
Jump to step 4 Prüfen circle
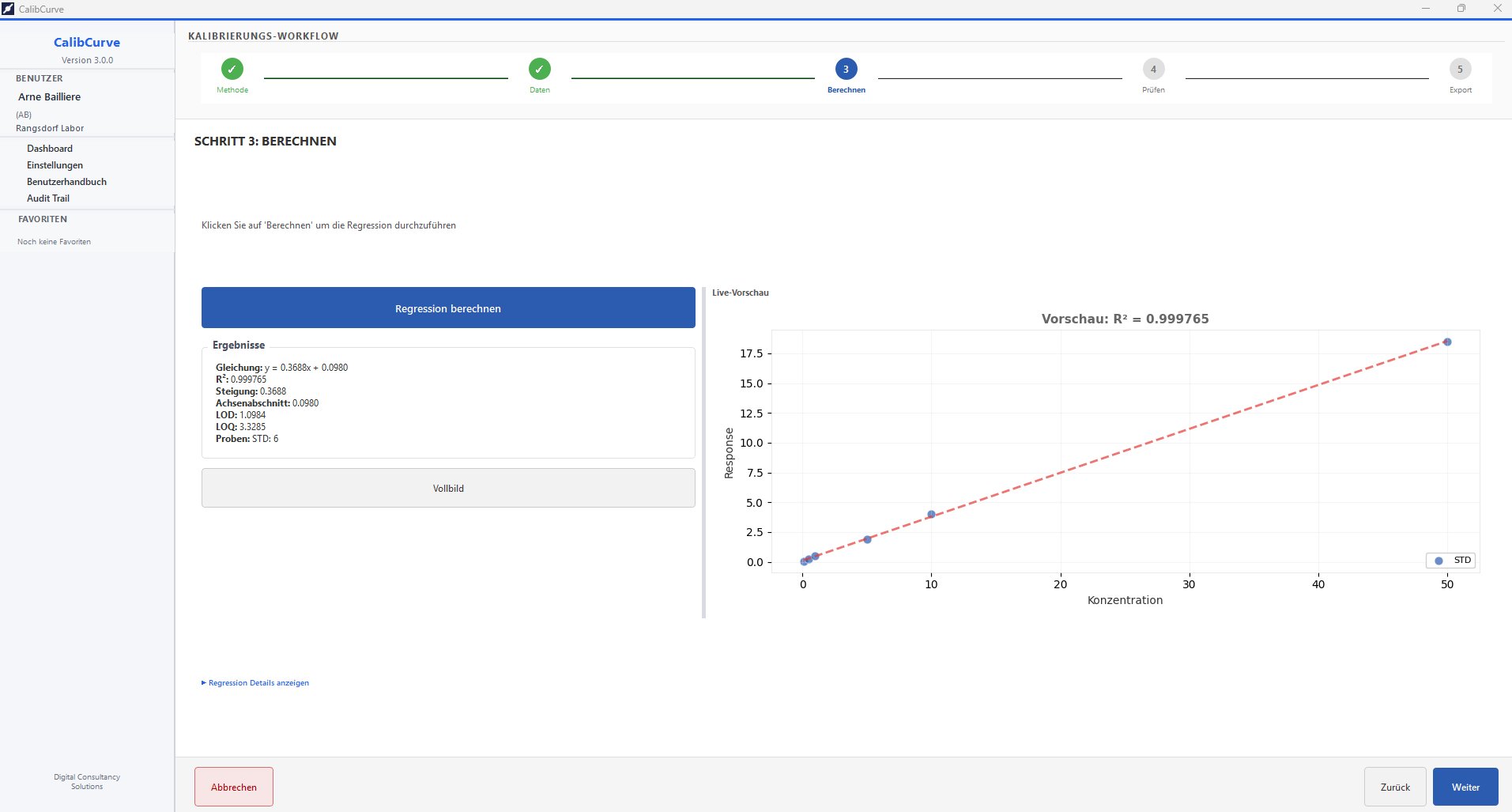[1153, 69]
